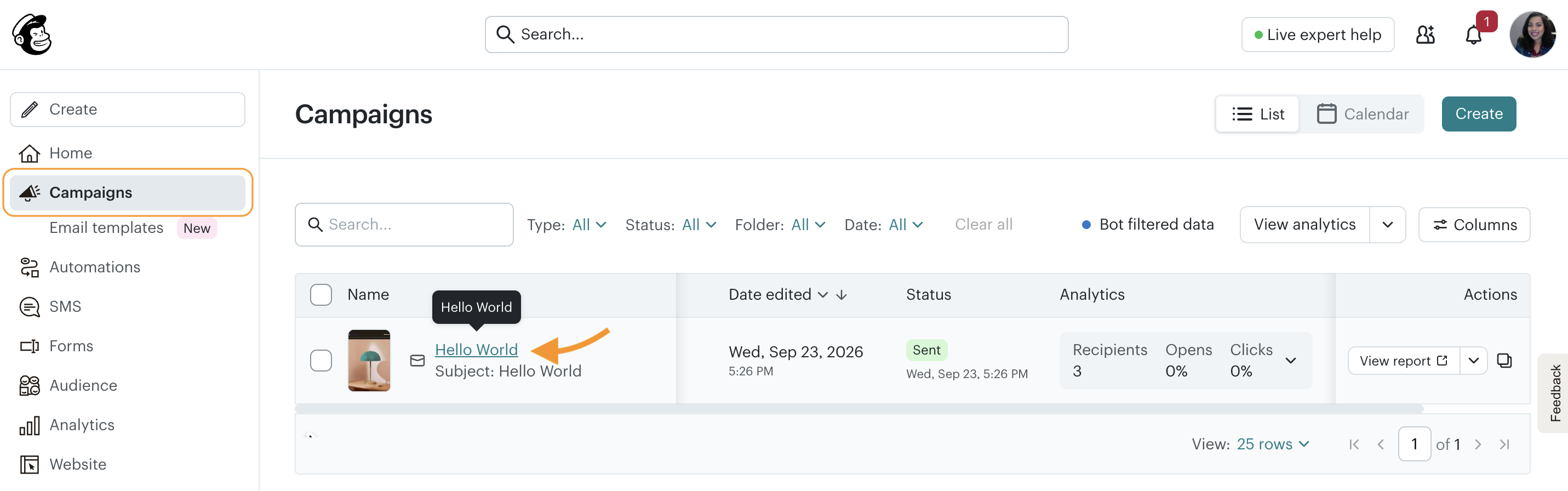The image size is (1568, 491).
Task: Open Automations from the sidebar
Action: [x=94, y=267]
